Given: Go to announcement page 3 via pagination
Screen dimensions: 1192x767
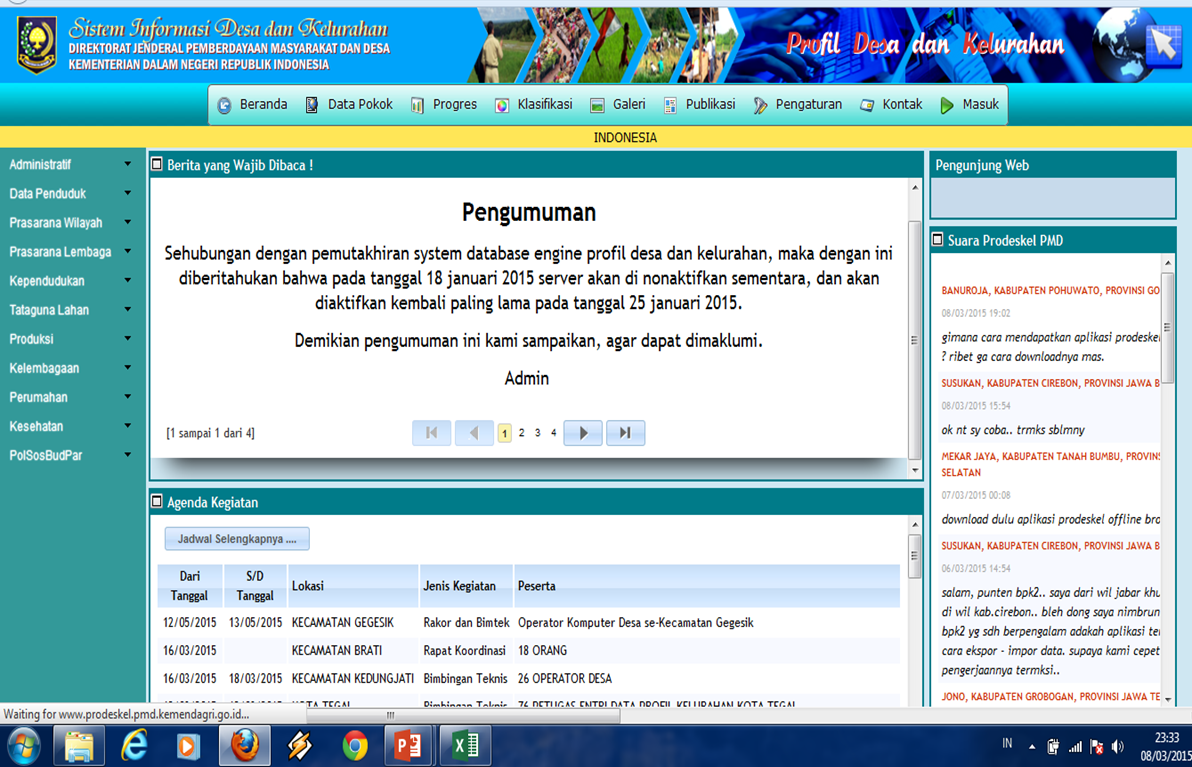Looking at the screenshot, I should click(x=537, y=432).
